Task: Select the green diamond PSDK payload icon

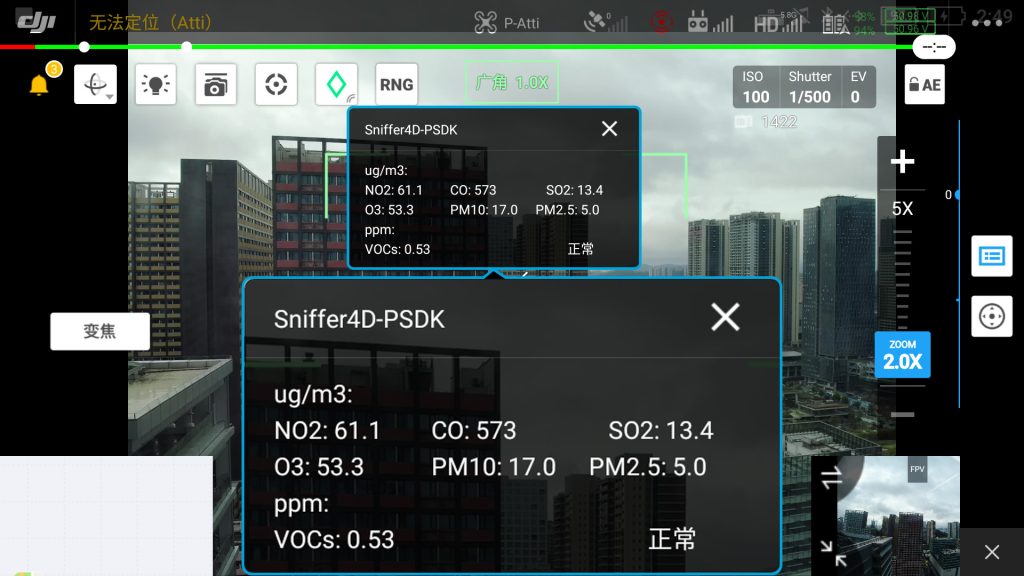Action: click(336, 84)
